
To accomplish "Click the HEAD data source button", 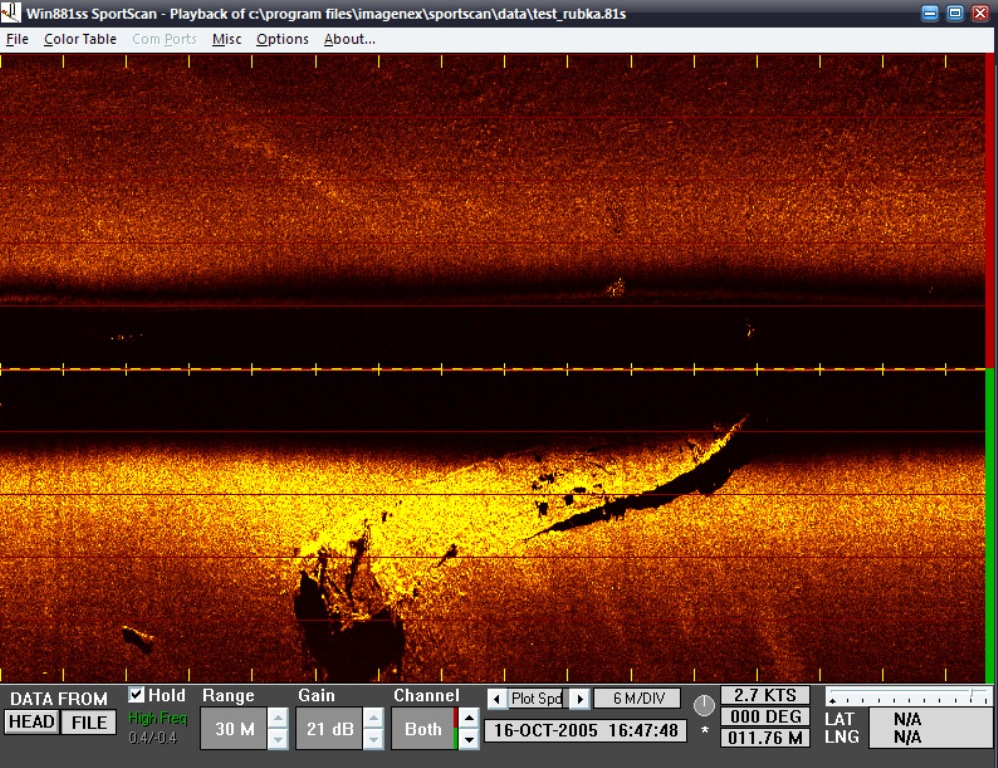I will [31, 723].
